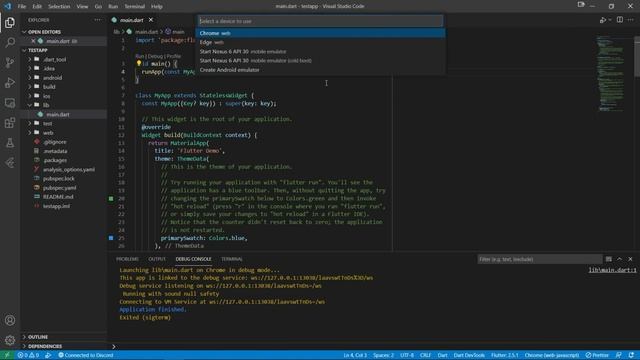Open editor more actions ellipsis
This screenshot has width=640, height=360.
631,20
